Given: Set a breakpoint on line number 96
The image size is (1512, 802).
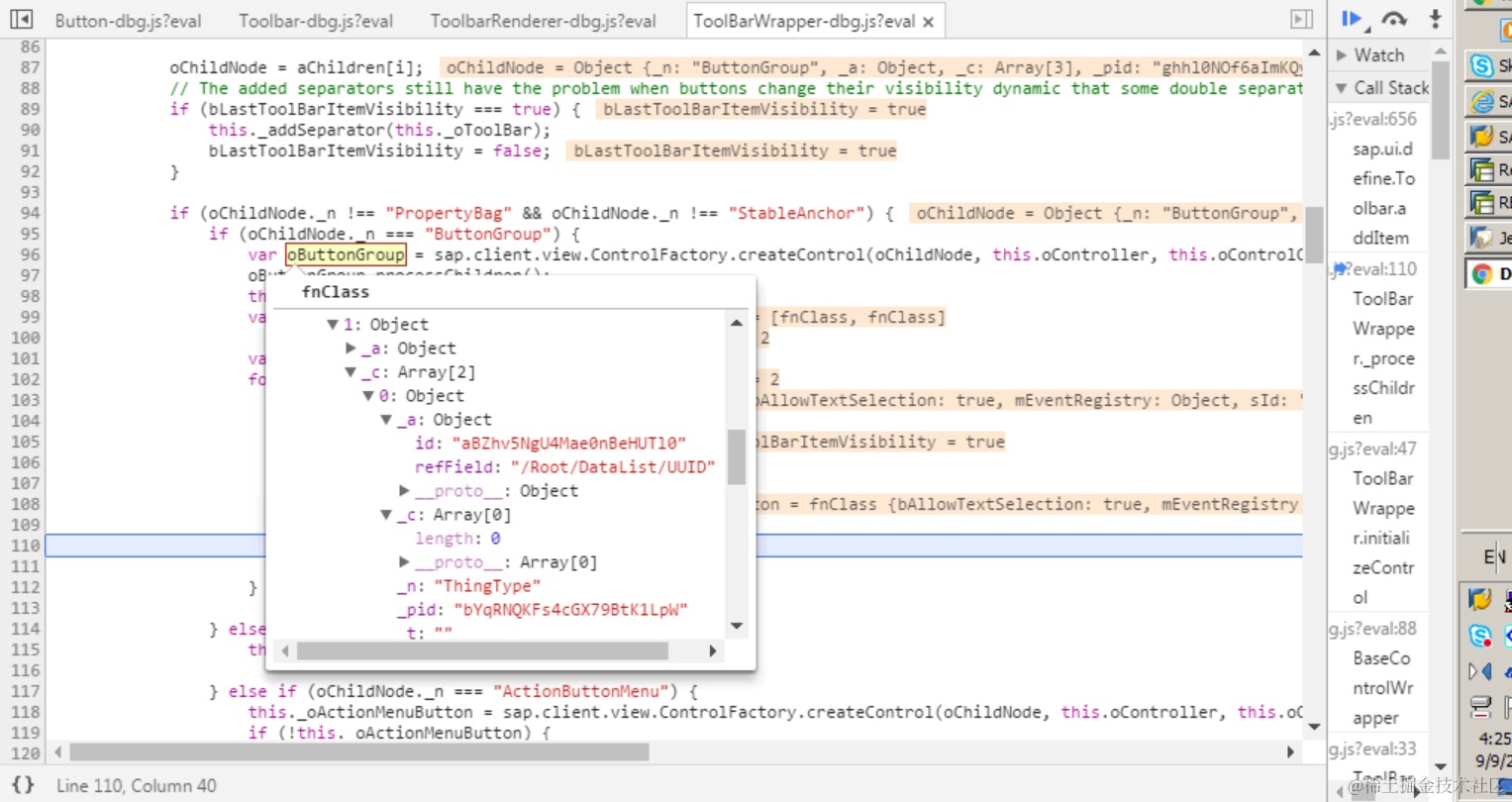Looking at the screenshot, I should pos(30,254).
